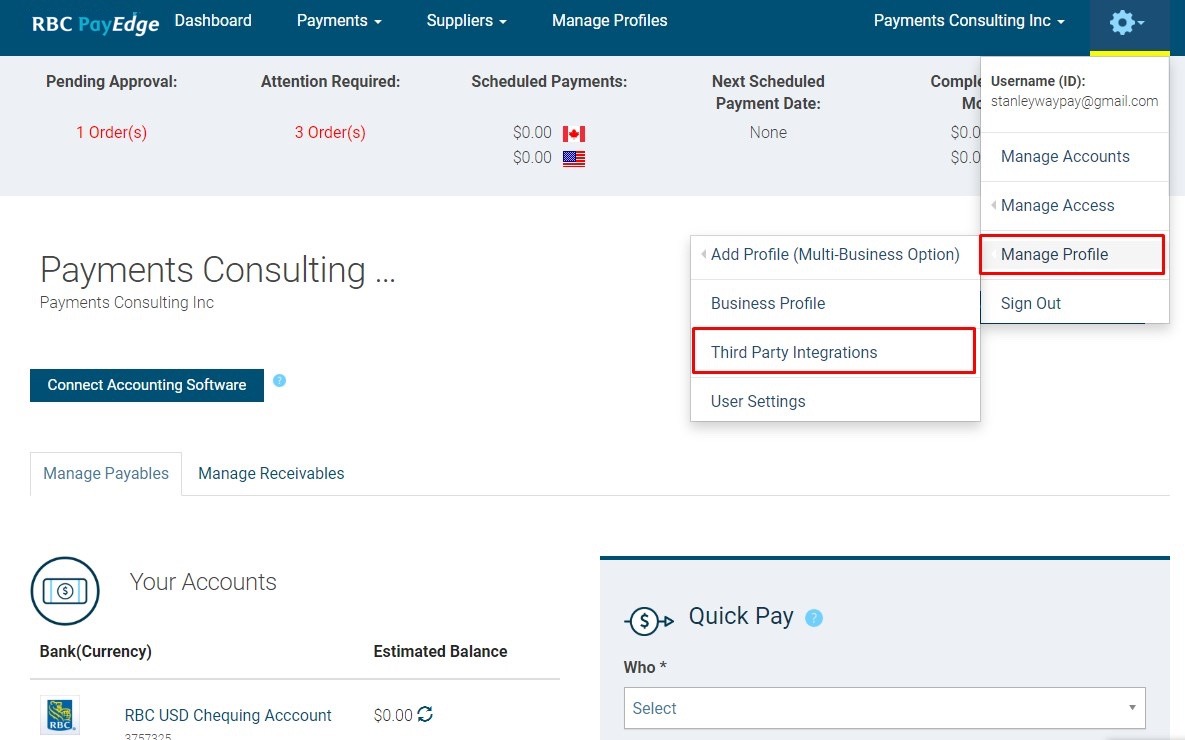This screenshot has width=1185, height=740.
Task: Select Sign Out from the menu
Action: (1030, 304)
